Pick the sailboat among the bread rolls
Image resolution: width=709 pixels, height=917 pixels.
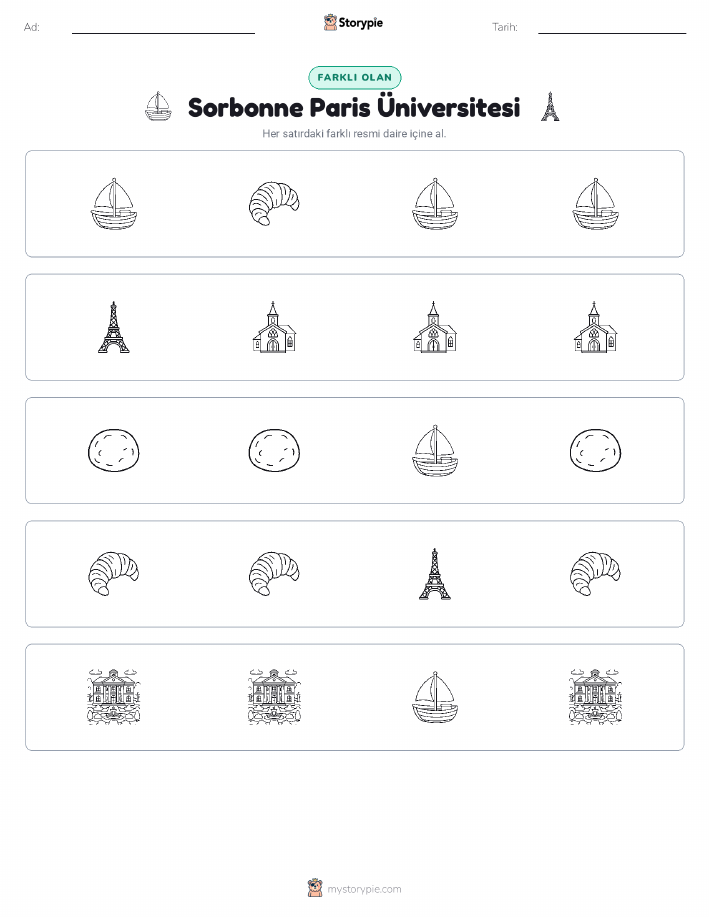[435, 450]
